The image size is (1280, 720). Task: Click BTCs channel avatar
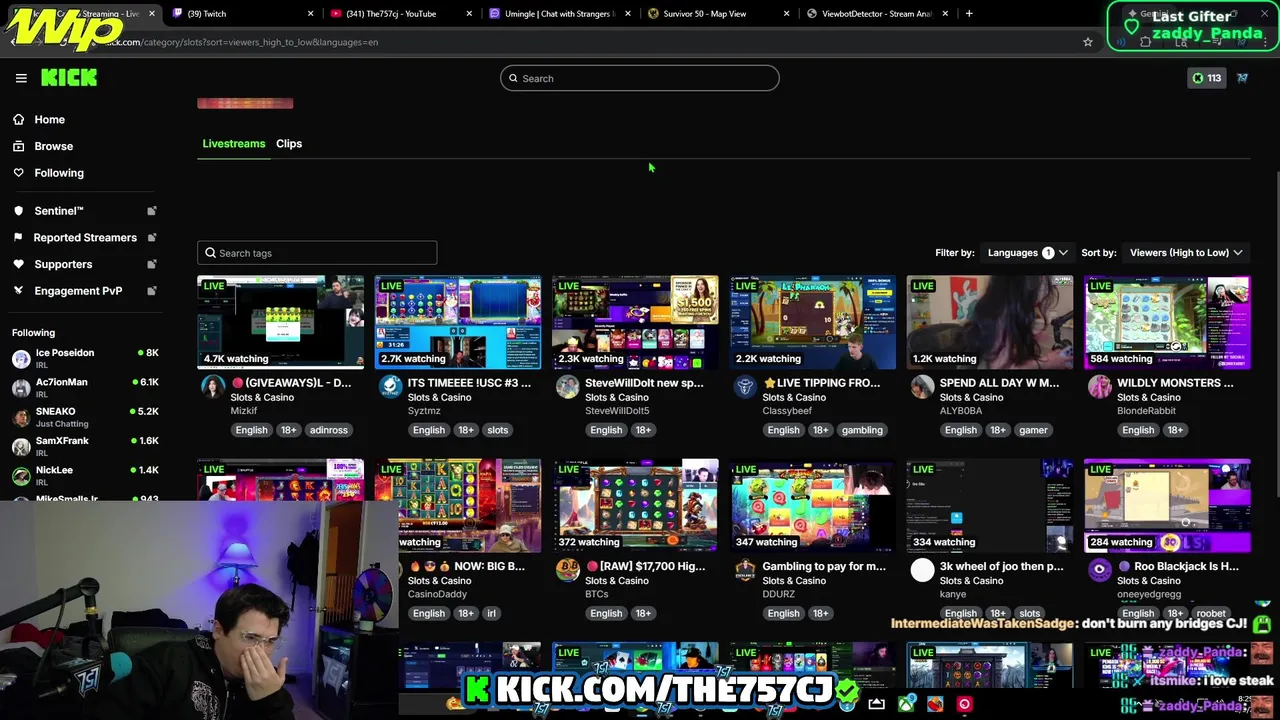point(568,570)
